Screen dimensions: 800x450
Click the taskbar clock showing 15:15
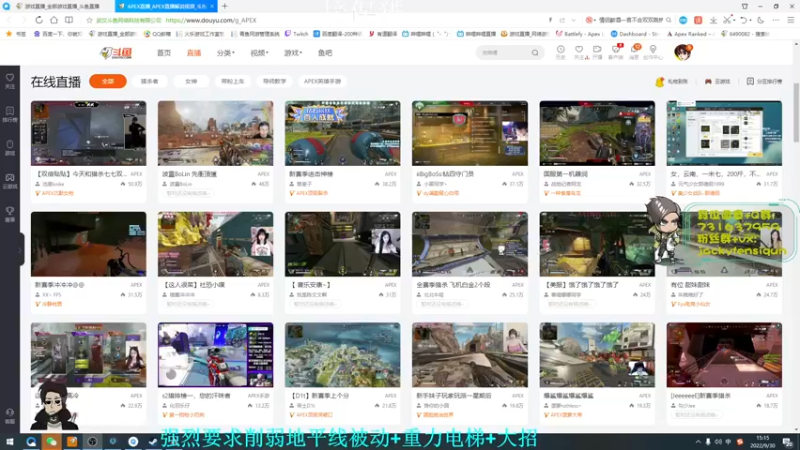(x=763, y=441)
